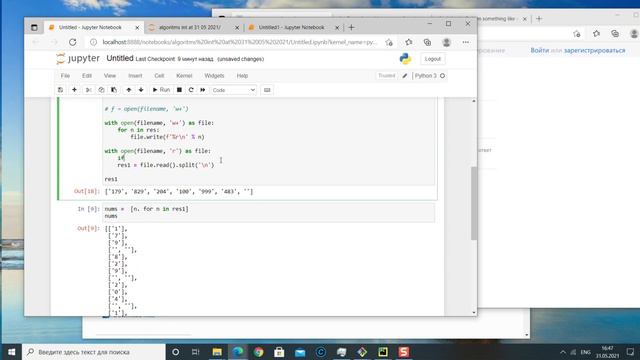Open PyCharm from the taskbar
The width and height of the screenshot is (640, 360).
point(383,352)
